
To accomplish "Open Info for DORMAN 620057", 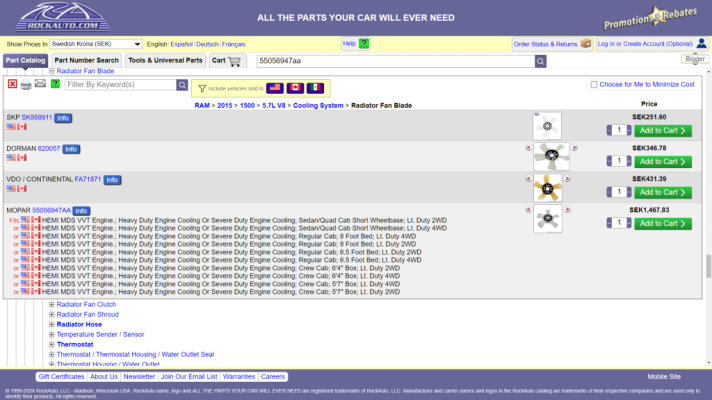I will 71,149.
